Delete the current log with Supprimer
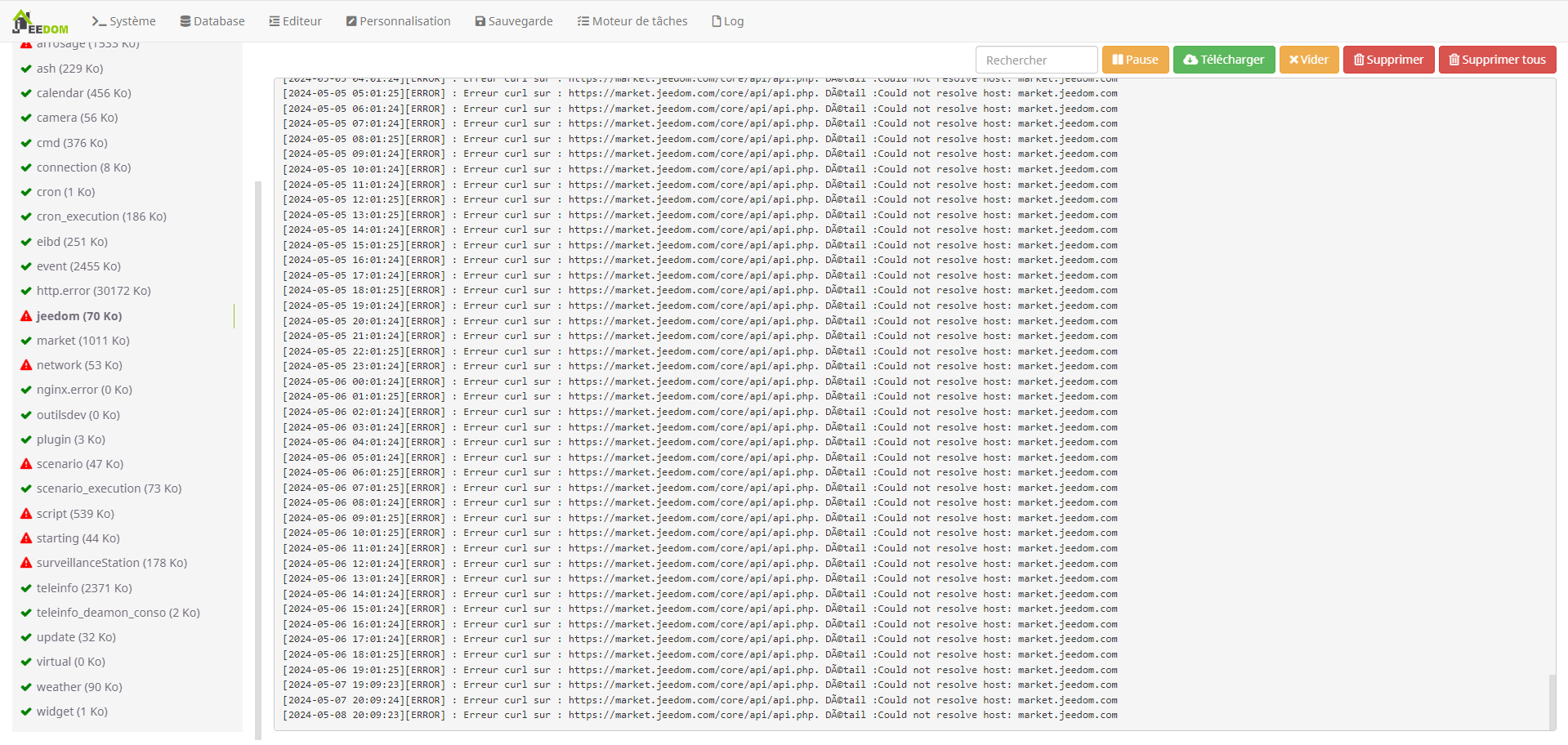The image size is (1568, 745). point(1388,60)
